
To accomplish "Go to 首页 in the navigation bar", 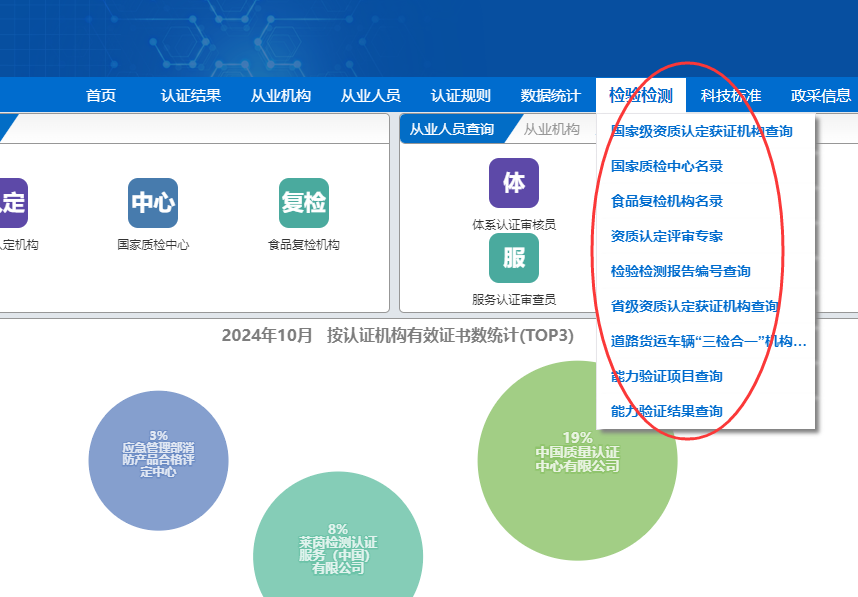I will (100, 95).
